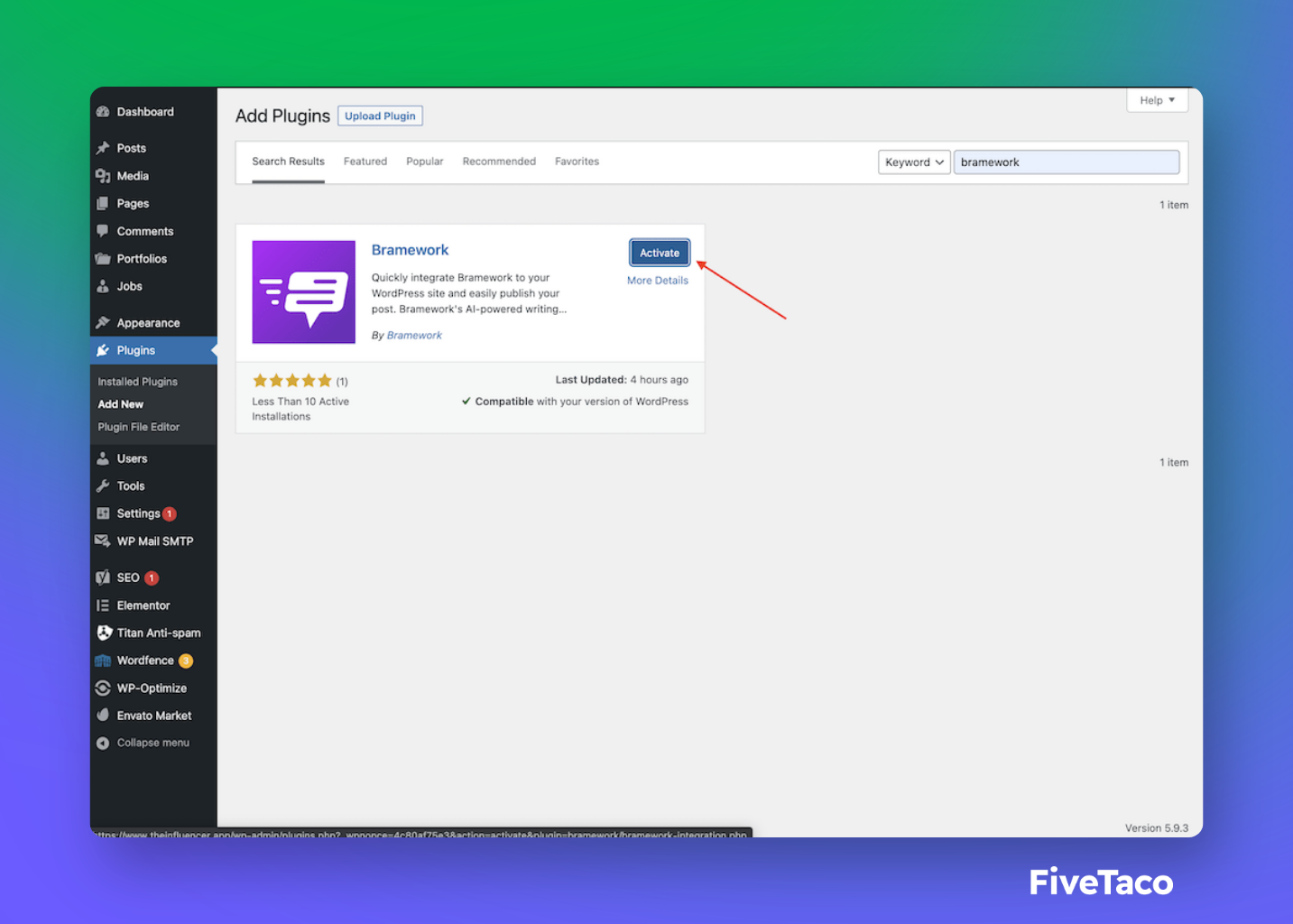Click 'Less Than 10 Active Installations' text

(300, 409)
